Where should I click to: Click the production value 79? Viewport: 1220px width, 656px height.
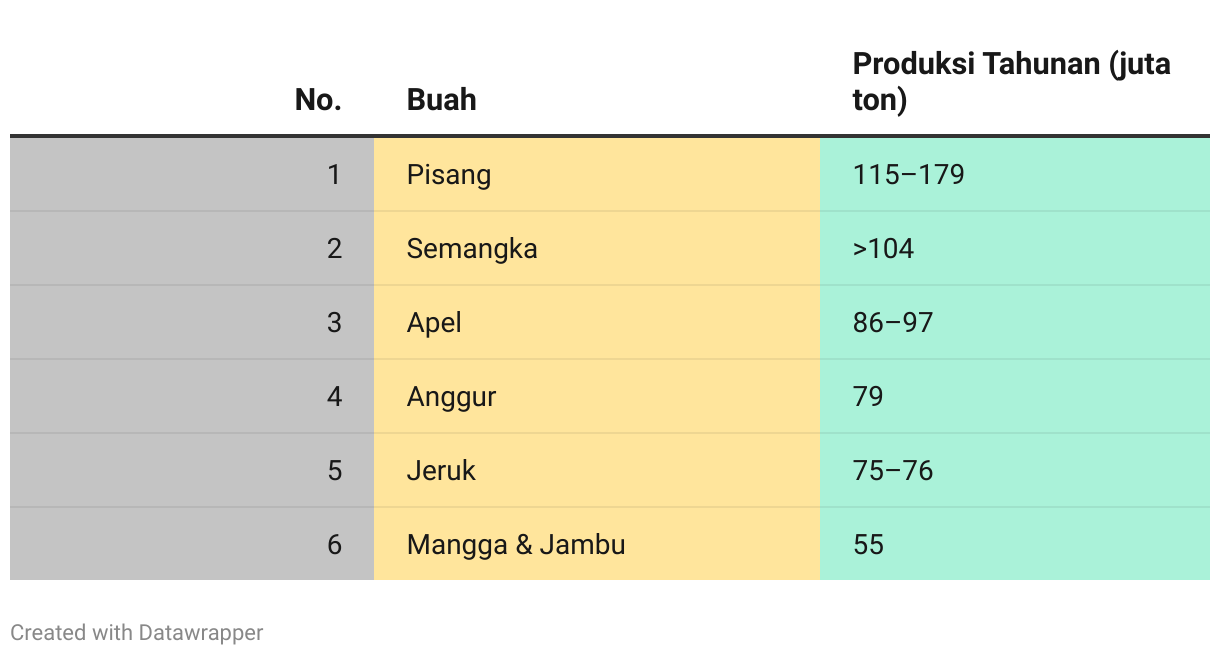(868, 397)
